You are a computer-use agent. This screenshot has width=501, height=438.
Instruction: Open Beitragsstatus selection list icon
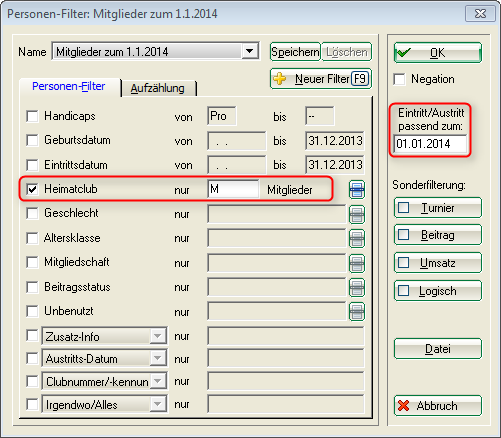coord(357,288)
